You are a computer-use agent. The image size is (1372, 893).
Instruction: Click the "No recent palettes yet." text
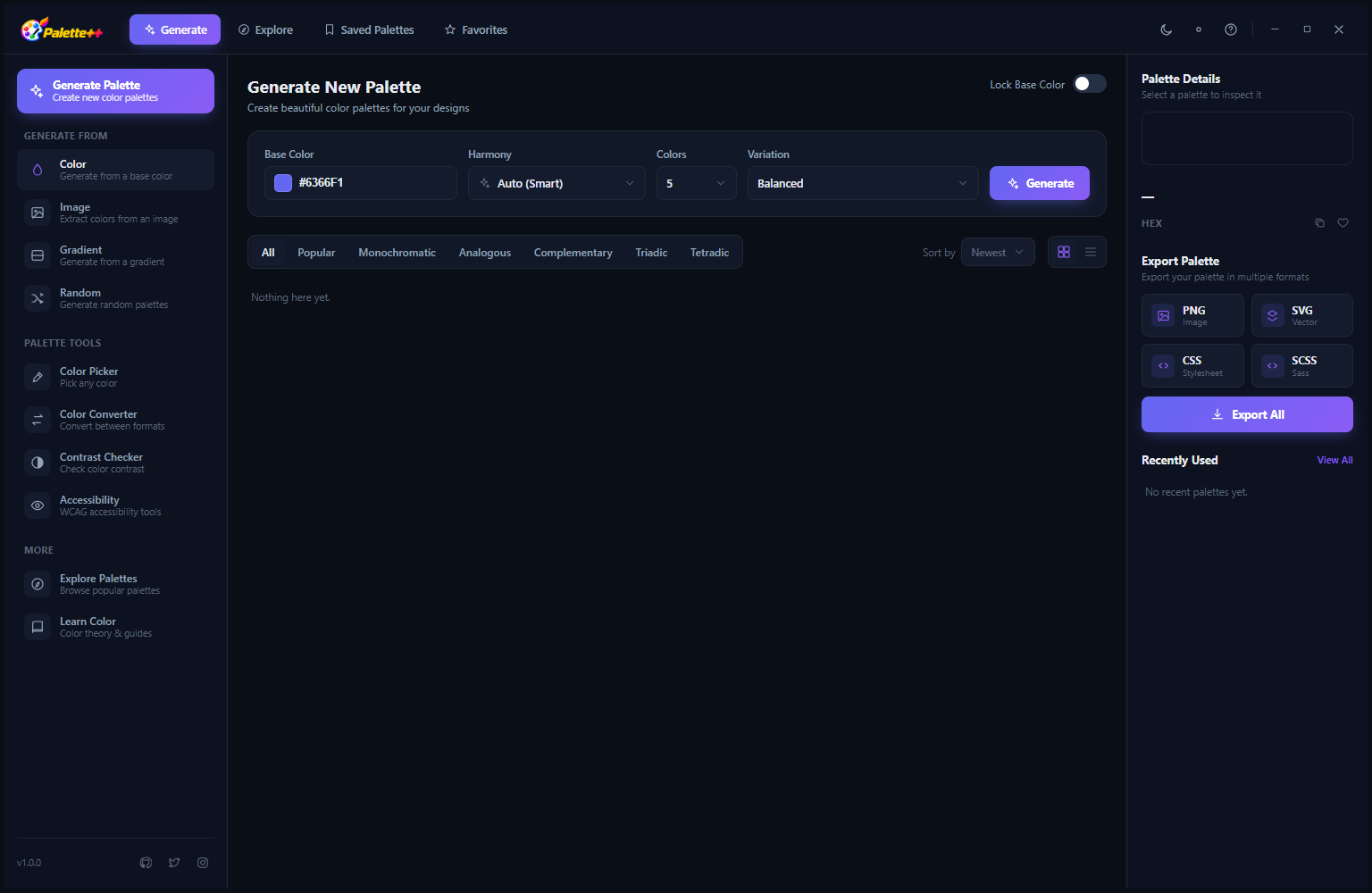(1196, 492)
